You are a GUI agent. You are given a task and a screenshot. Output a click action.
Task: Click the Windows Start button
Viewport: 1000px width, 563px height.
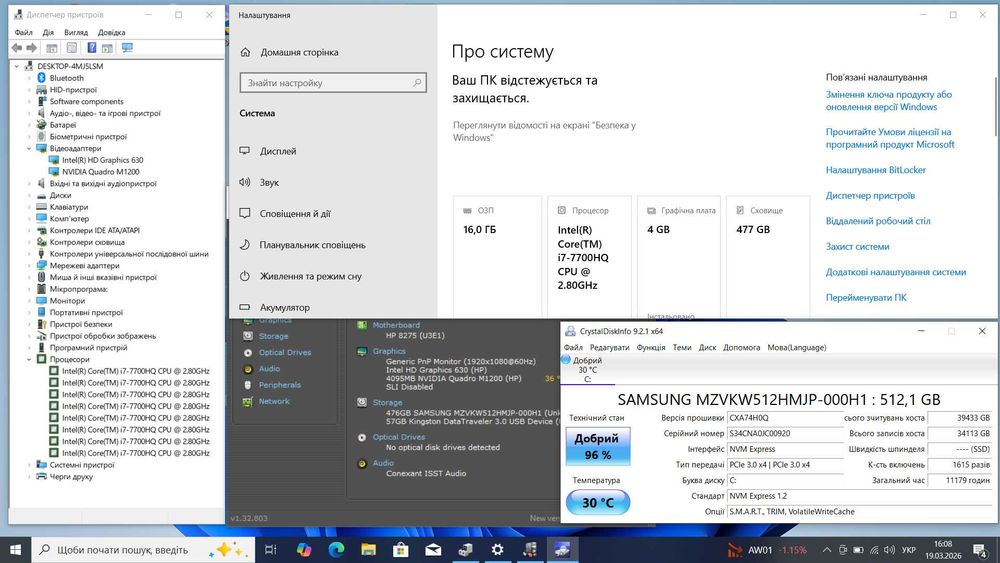point(15,550)
